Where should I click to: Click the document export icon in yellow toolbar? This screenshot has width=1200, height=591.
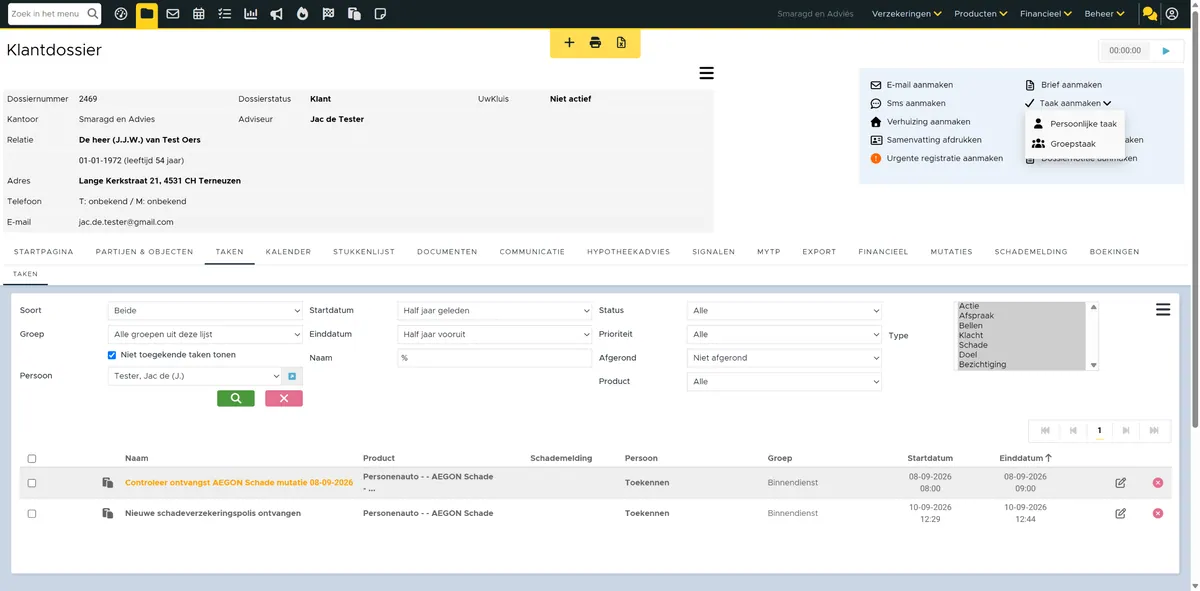(x=621, y=42)
